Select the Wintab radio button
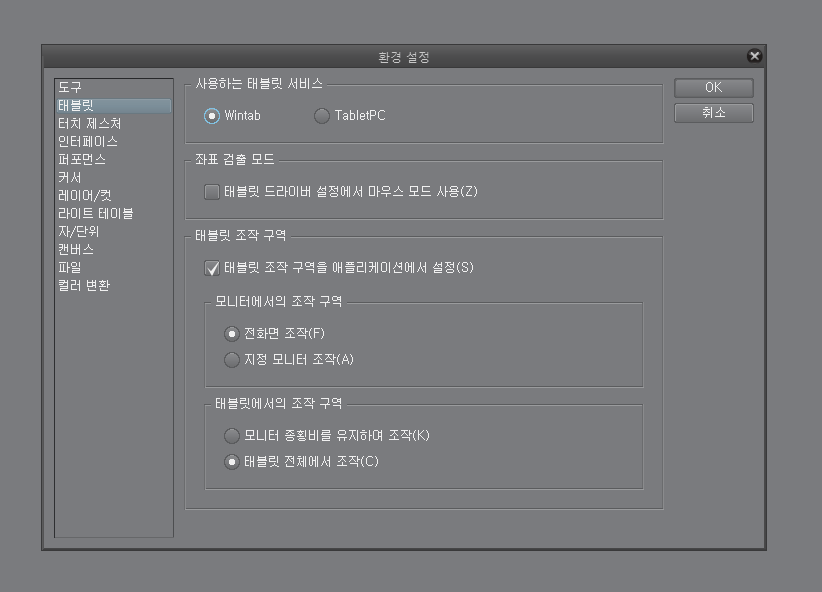This screenshot has height=592, width=822. [212, 116]
